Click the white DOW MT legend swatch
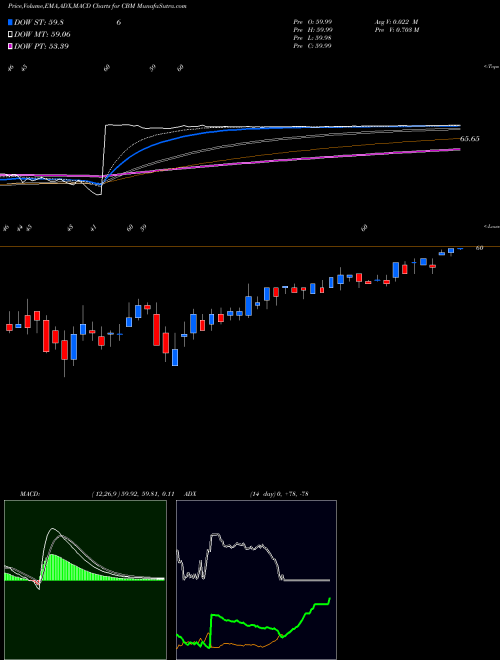The width and height of the screenshot is (500, 660). pos(11,34)
